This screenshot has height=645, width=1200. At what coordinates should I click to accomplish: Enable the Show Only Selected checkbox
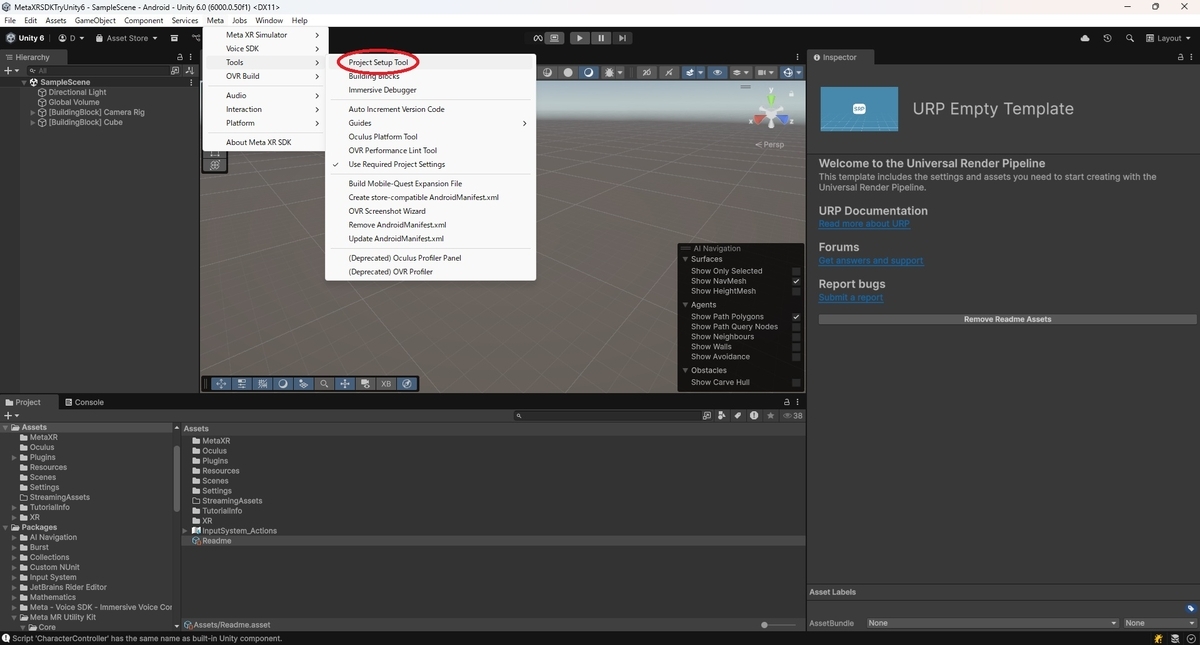pyautogui.click(x=796, y=271)
